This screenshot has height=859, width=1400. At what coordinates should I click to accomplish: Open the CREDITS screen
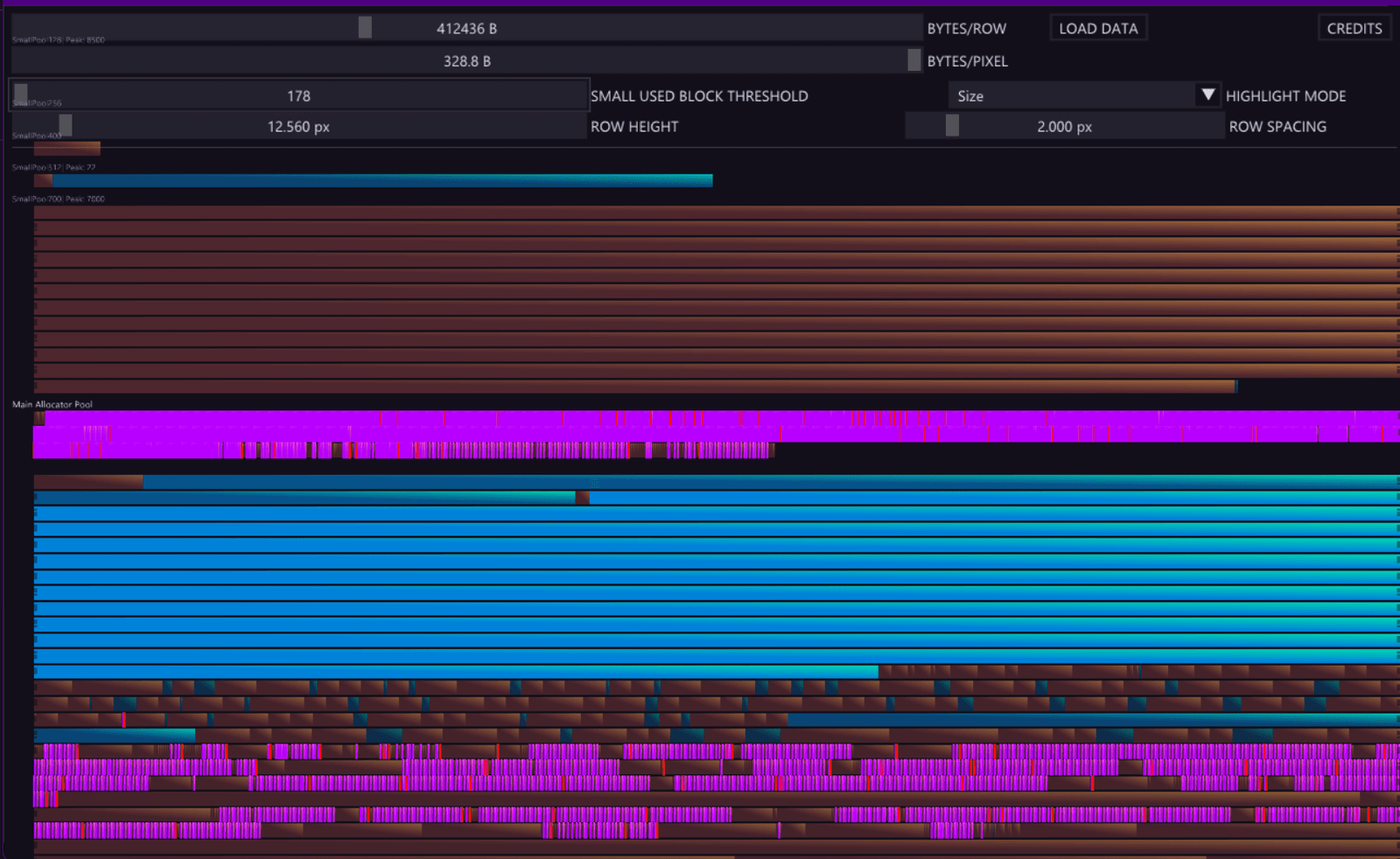click(x=1354, y=28)
